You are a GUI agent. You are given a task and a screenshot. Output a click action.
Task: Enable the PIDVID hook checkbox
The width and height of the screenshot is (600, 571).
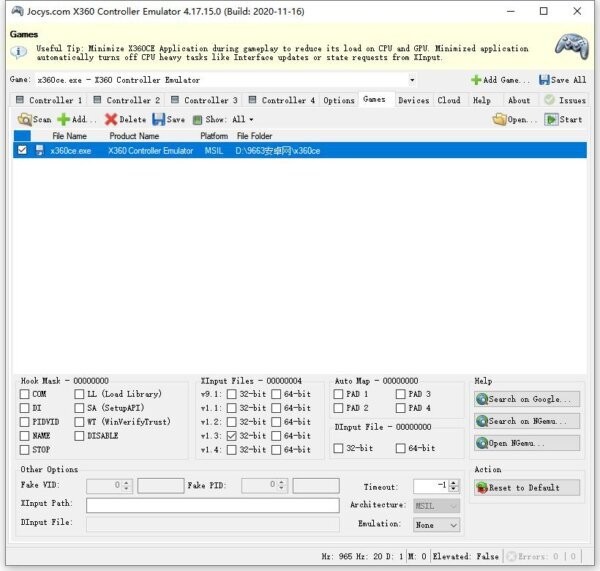point(24,422)
